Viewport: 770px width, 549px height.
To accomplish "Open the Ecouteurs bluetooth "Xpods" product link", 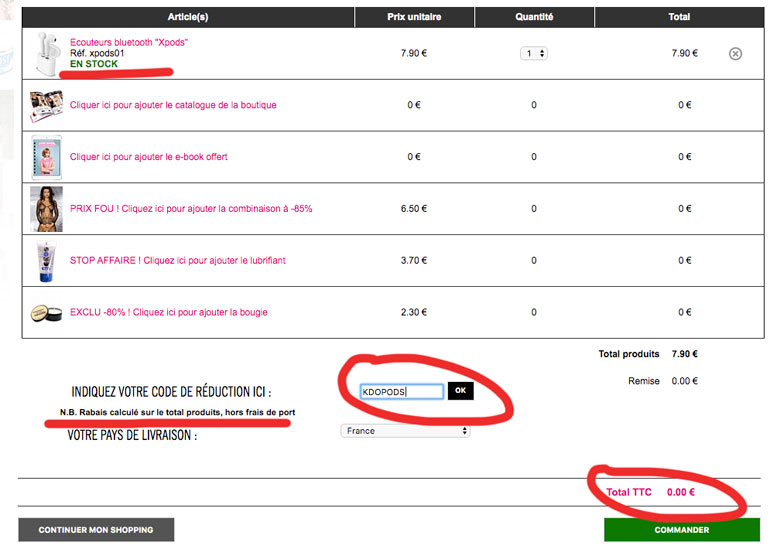I will click(129, 42).
